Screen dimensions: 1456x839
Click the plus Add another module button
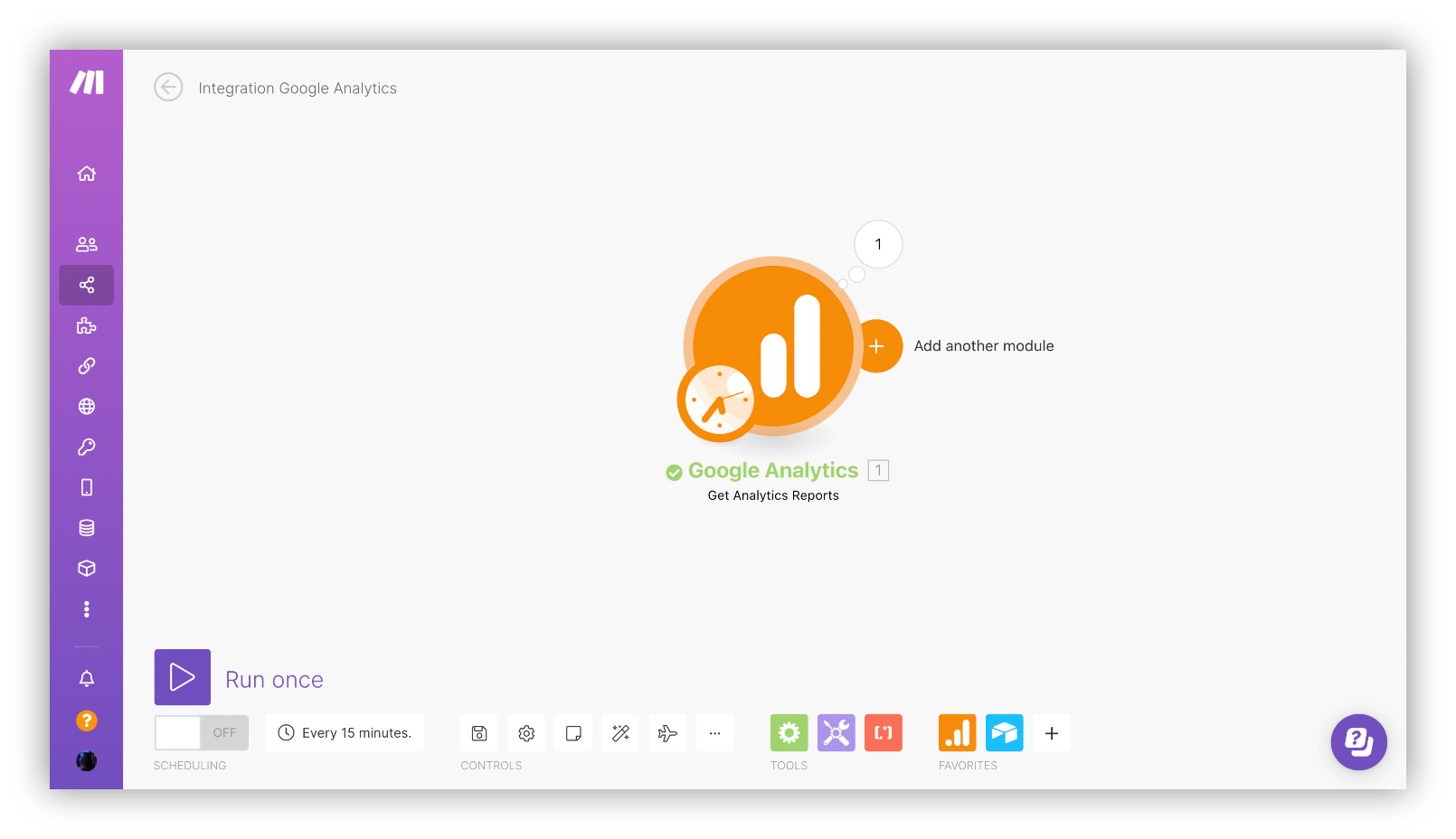878,346
